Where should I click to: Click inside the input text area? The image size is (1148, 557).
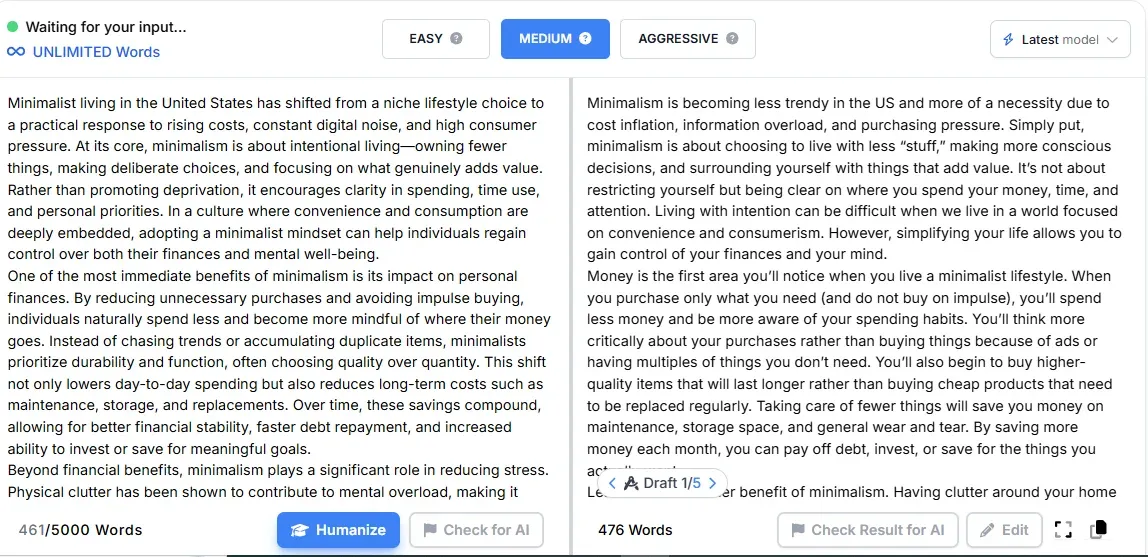[x=282, y=293]
